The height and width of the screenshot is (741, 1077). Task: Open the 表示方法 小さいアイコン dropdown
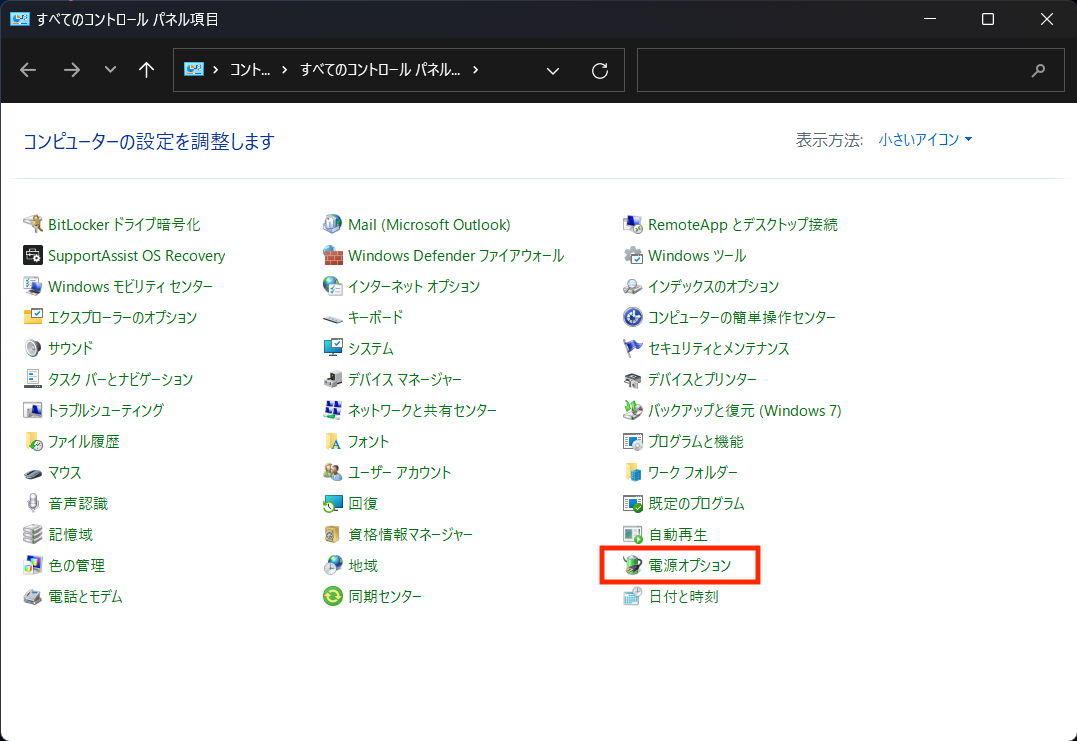coord(924,140)
